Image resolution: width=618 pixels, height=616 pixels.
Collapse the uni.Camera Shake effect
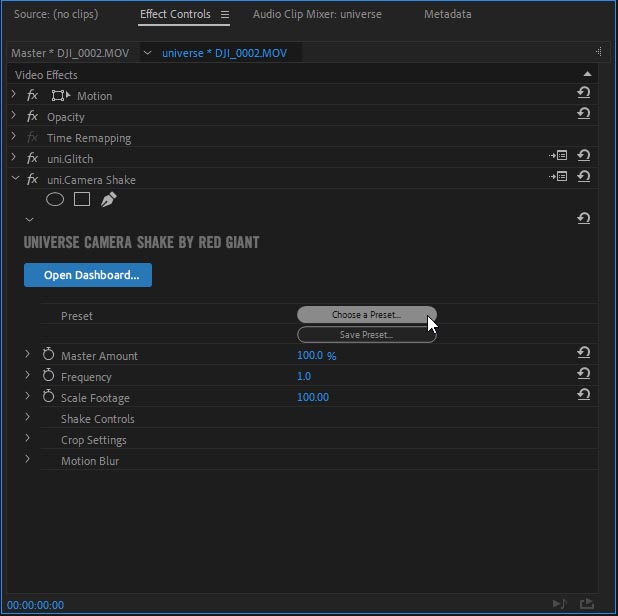click(15, 179)
